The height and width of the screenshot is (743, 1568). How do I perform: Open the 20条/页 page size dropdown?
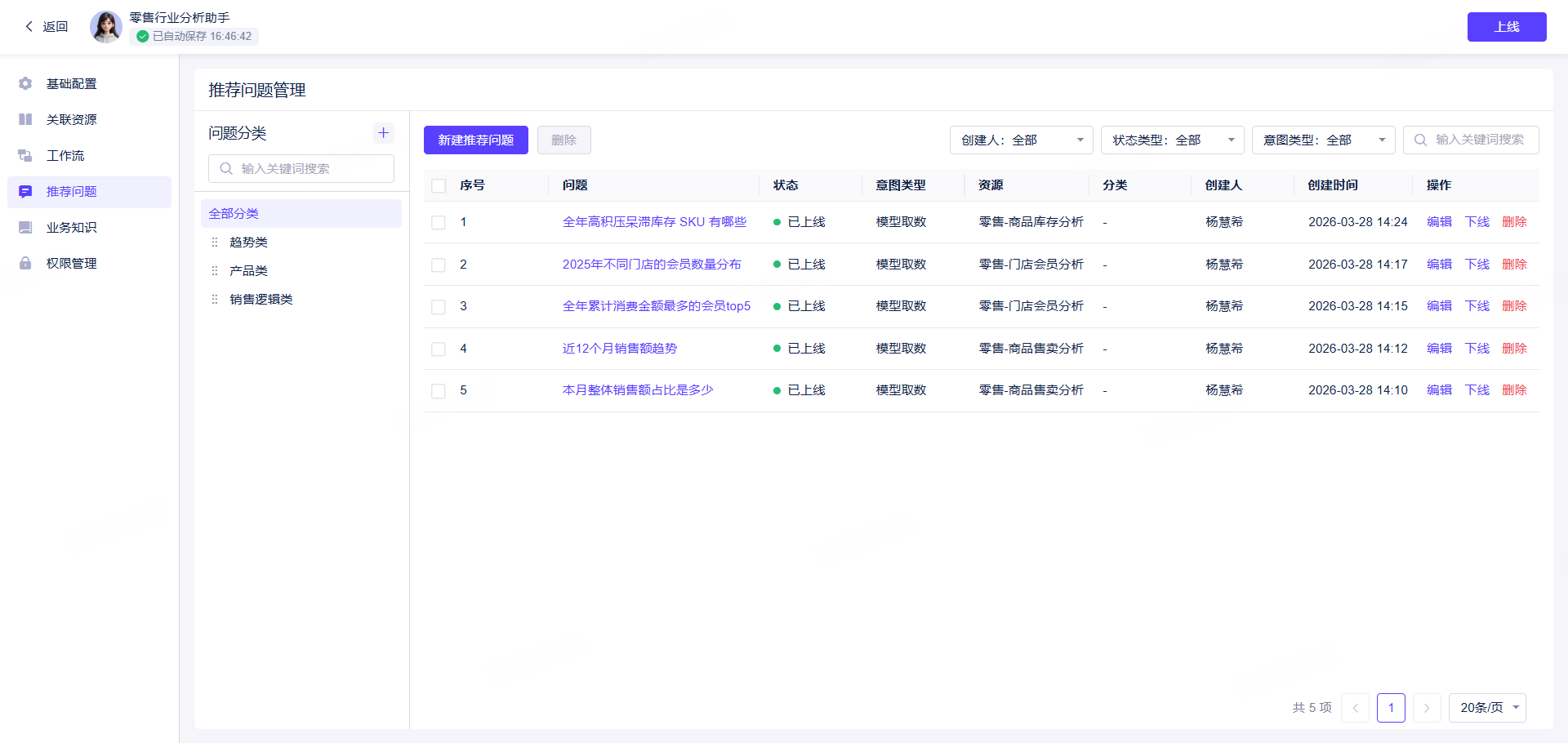(1487, 708)
